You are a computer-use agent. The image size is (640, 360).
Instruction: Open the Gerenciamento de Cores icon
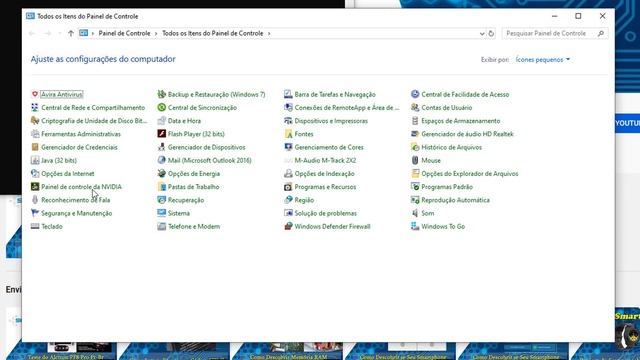pyautogui.click(x=288, y=147)
